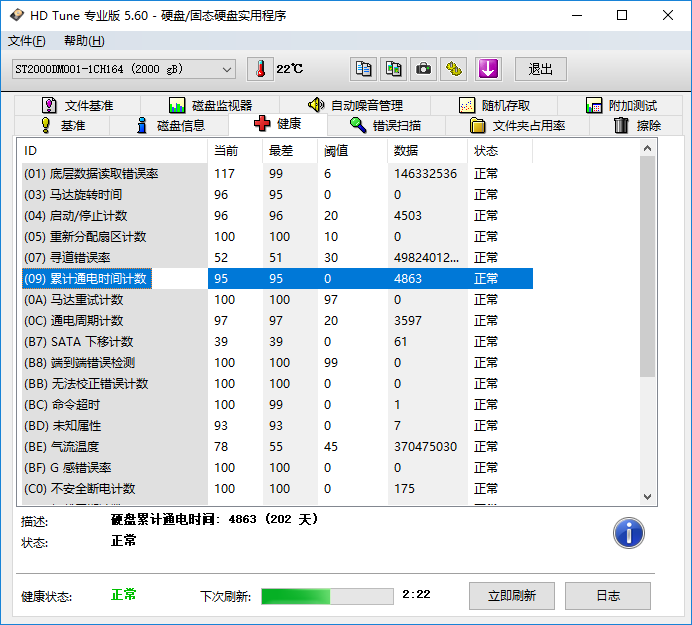Open the drive selection dropdown
Image resolution: width=692 pixels, height=625 pixels.
124,69
